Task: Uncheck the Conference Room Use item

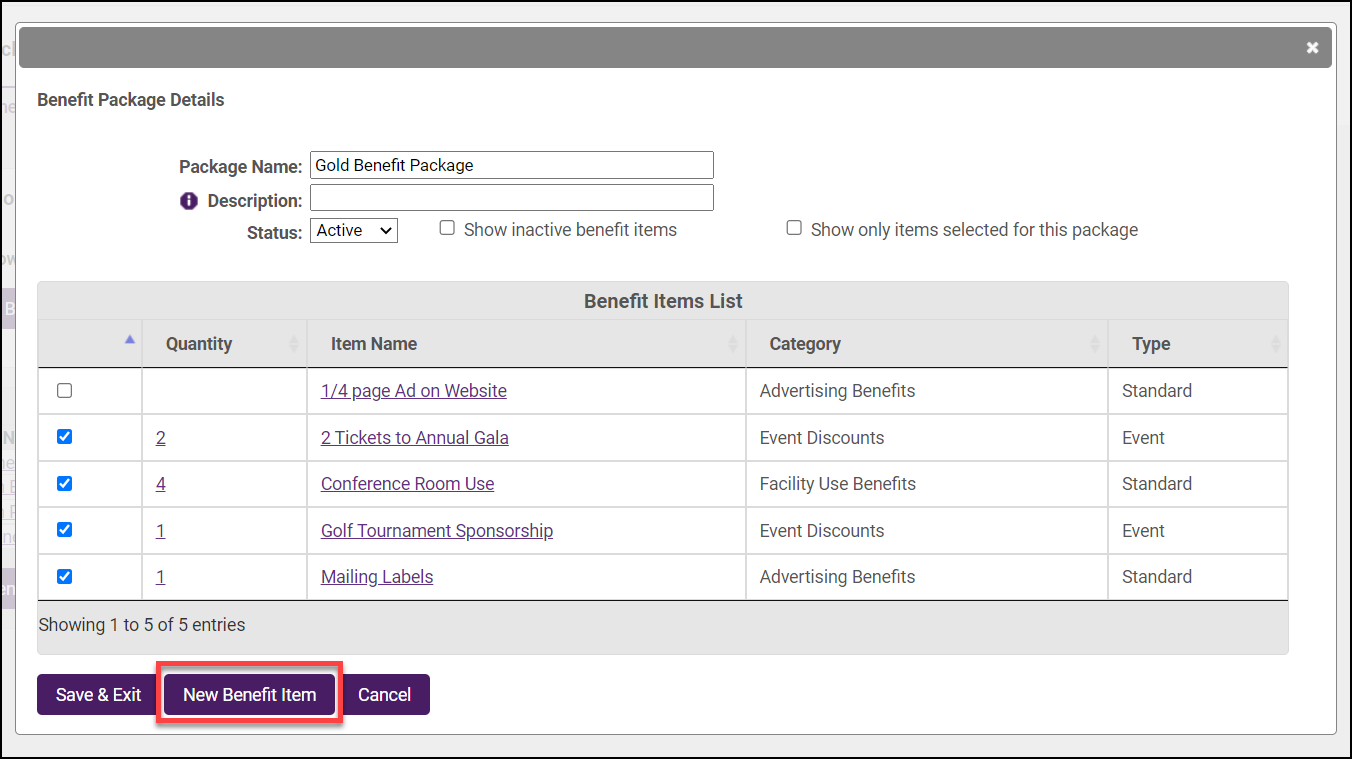Action: [65, 483]
